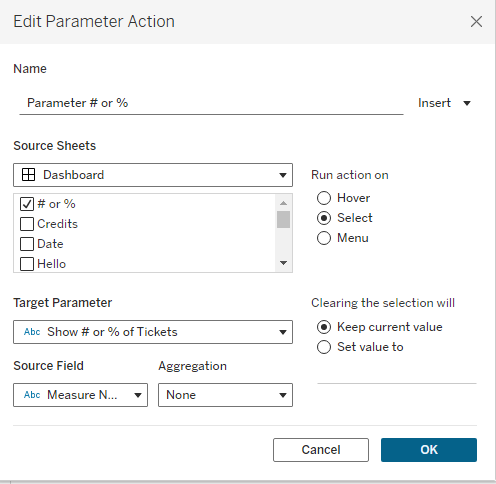Click the scroll down arrow in sheets list
The image size is (496, 484).
point(283,263)
